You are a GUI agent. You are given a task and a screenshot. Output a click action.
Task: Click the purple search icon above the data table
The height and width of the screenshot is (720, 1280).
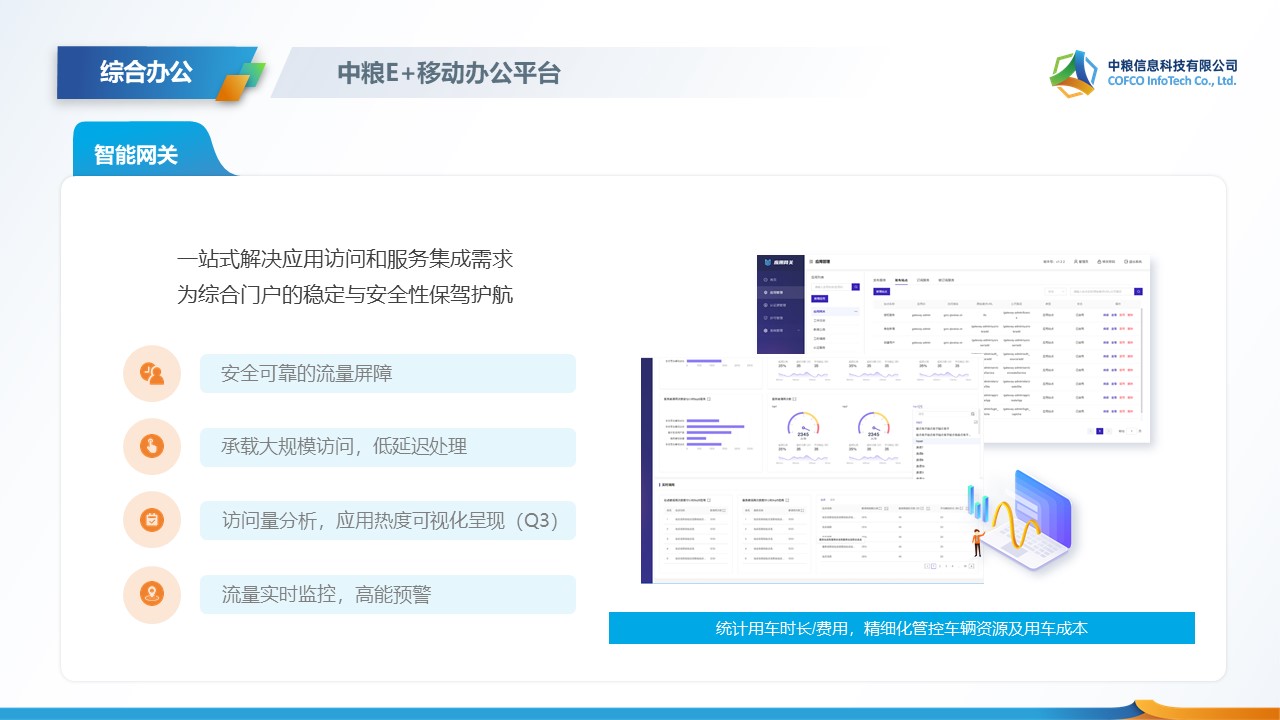(x=1138, y=292)
